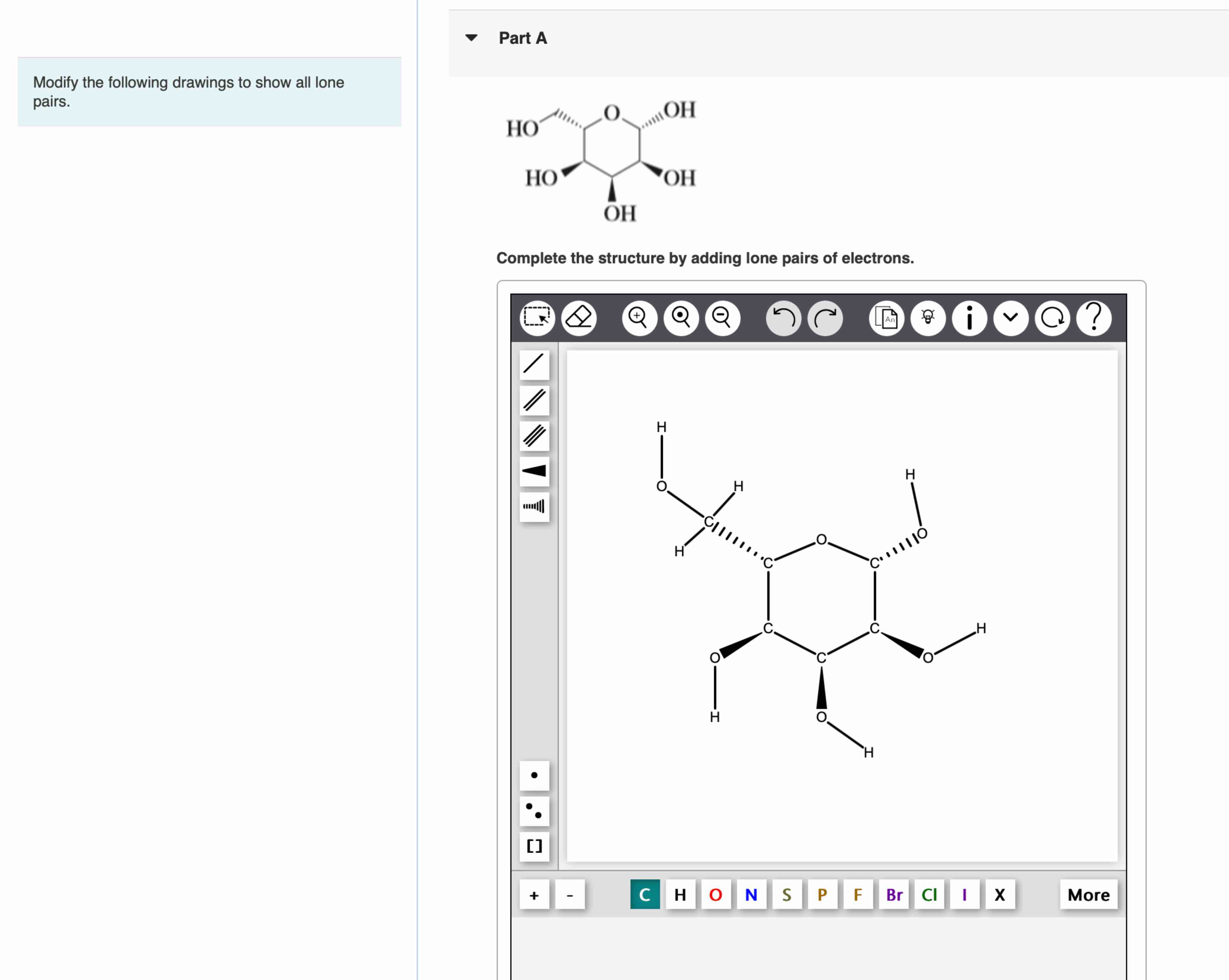Activate the eraser tool
Image resolution: width=1229 pixels, height=980 pixels.
(579, 318)
